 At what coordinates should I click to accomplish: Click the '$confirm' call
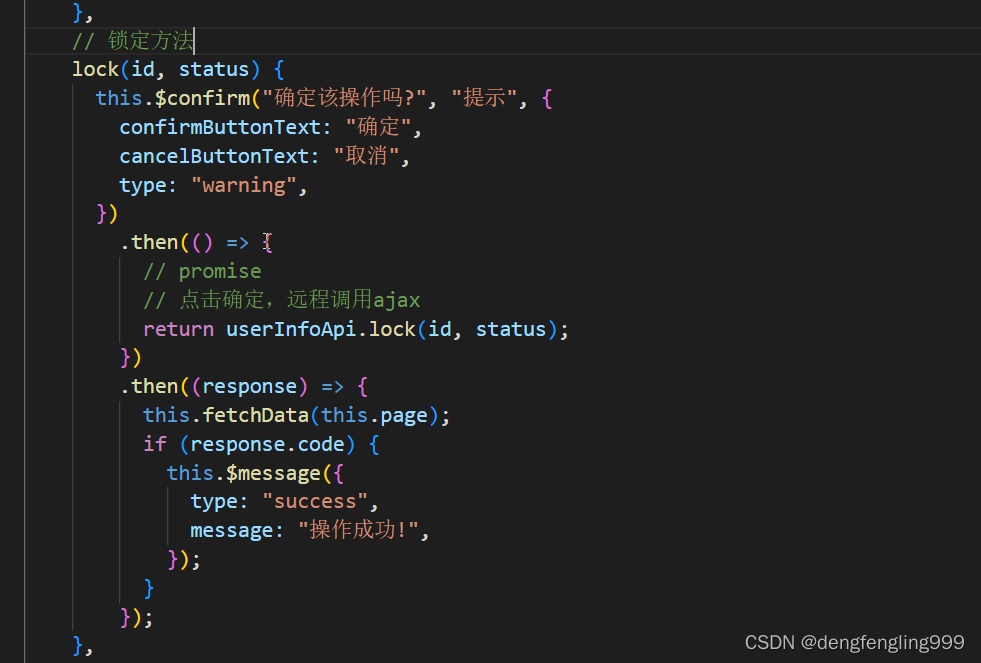click(202, 98)
